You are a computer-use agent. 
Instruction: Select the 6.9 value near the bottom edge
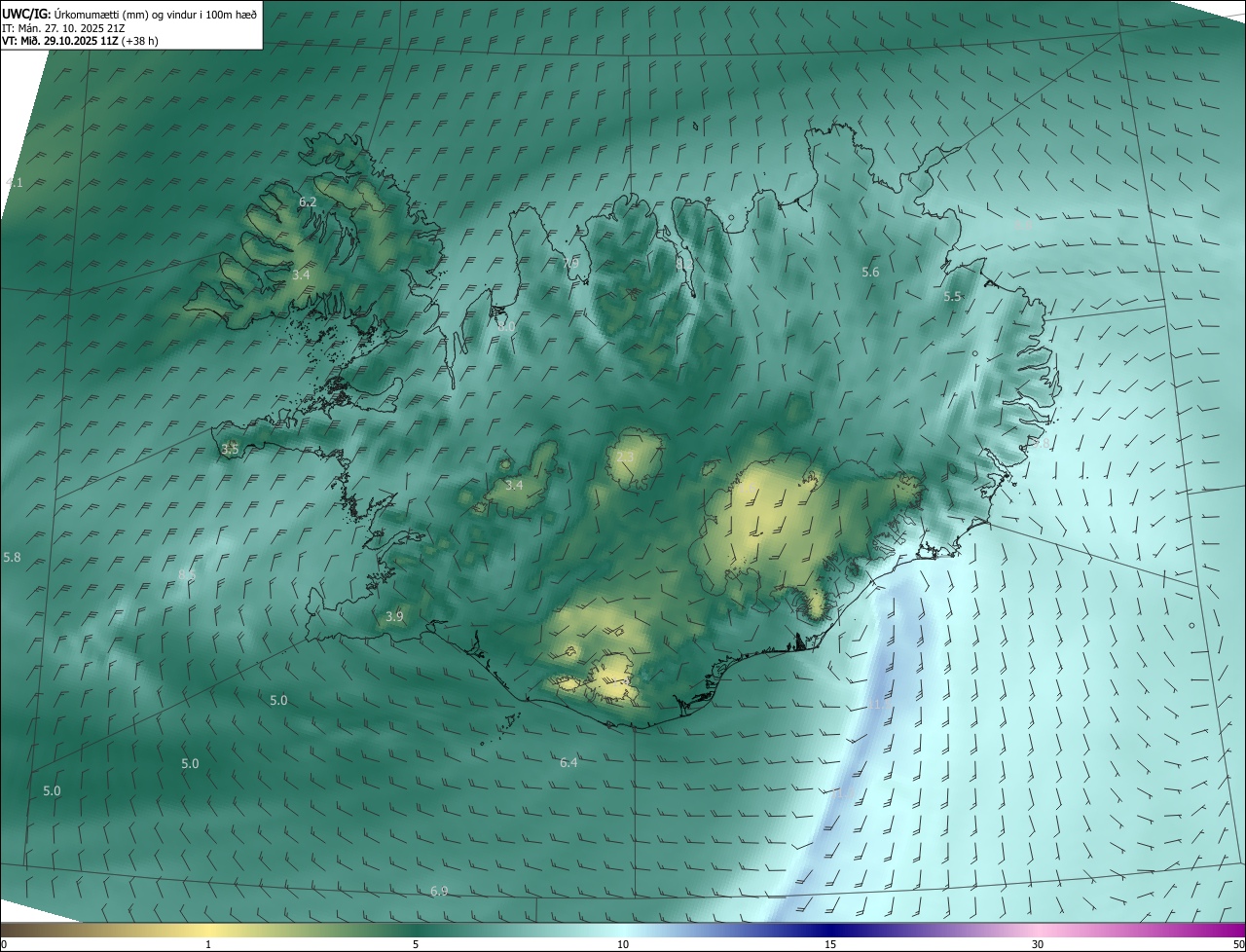[439, 892]
